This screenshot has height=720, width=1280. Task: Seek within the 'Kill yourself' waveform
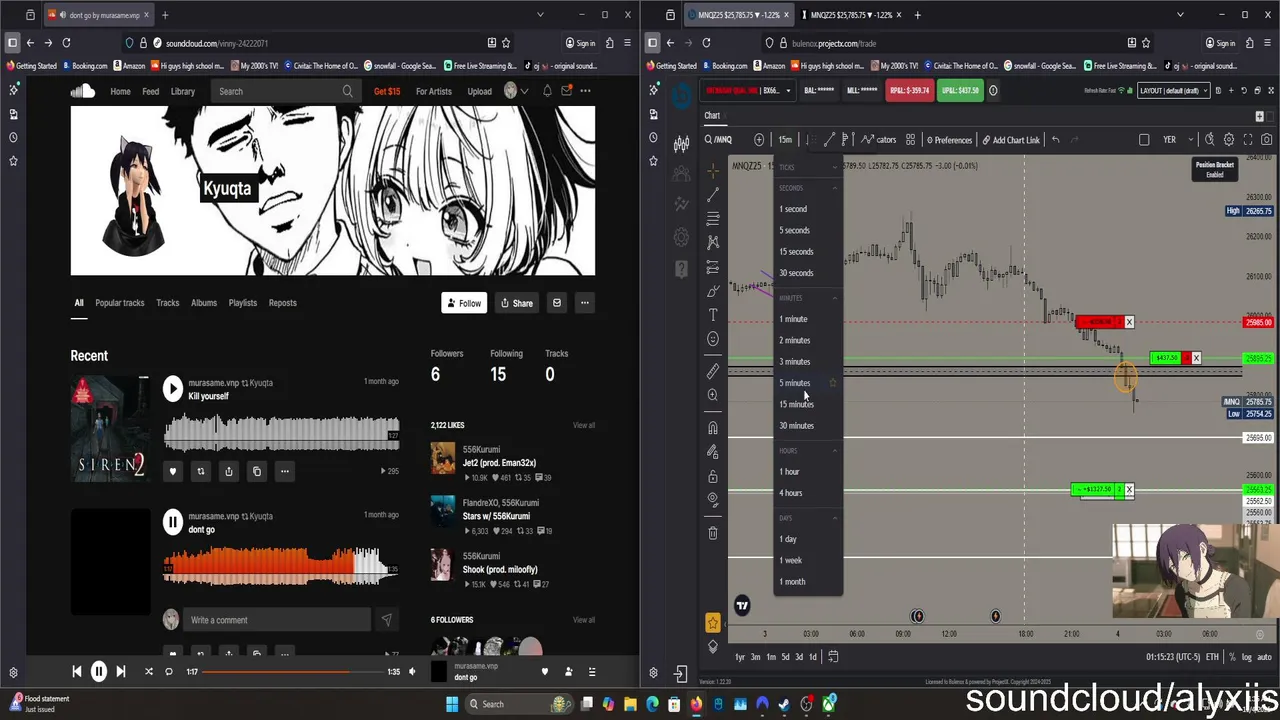pos(281,433)
